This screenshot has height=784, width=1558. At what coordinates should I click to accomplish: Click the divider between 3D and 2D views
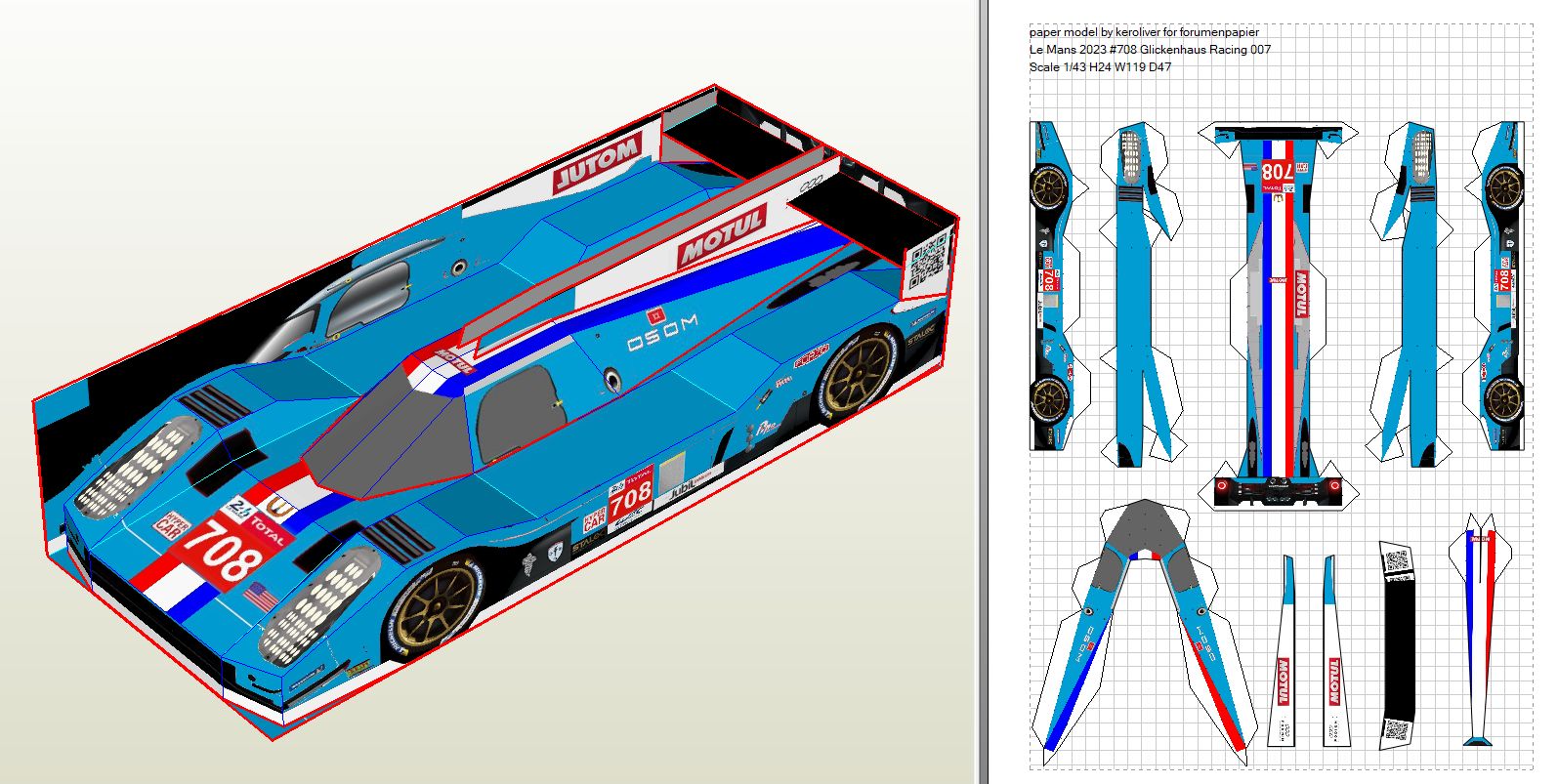point(982,391)
